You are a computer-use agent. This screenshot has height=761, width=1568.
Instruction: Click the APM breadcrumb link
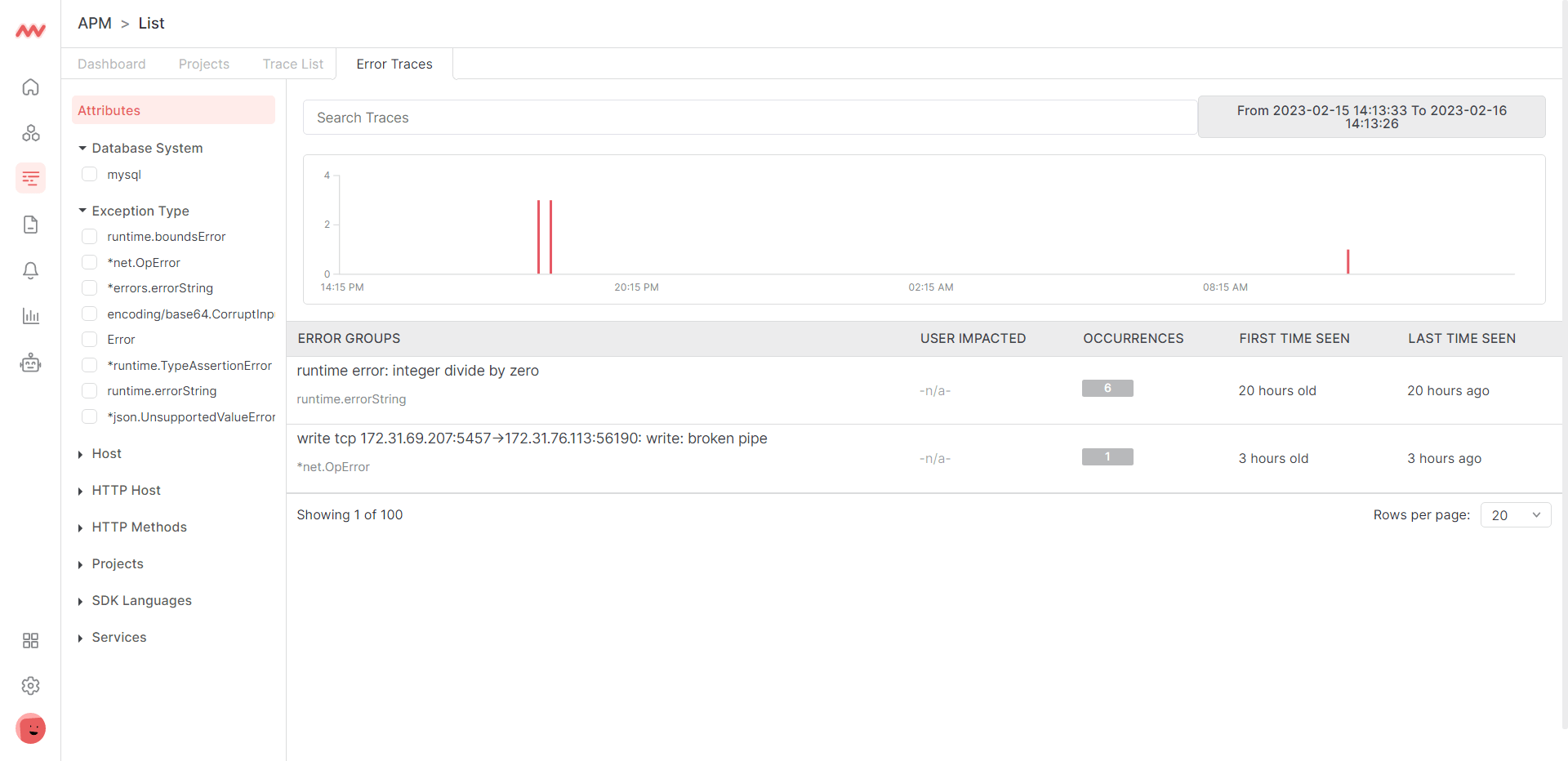pyautogui.click(x=95, y=23)
